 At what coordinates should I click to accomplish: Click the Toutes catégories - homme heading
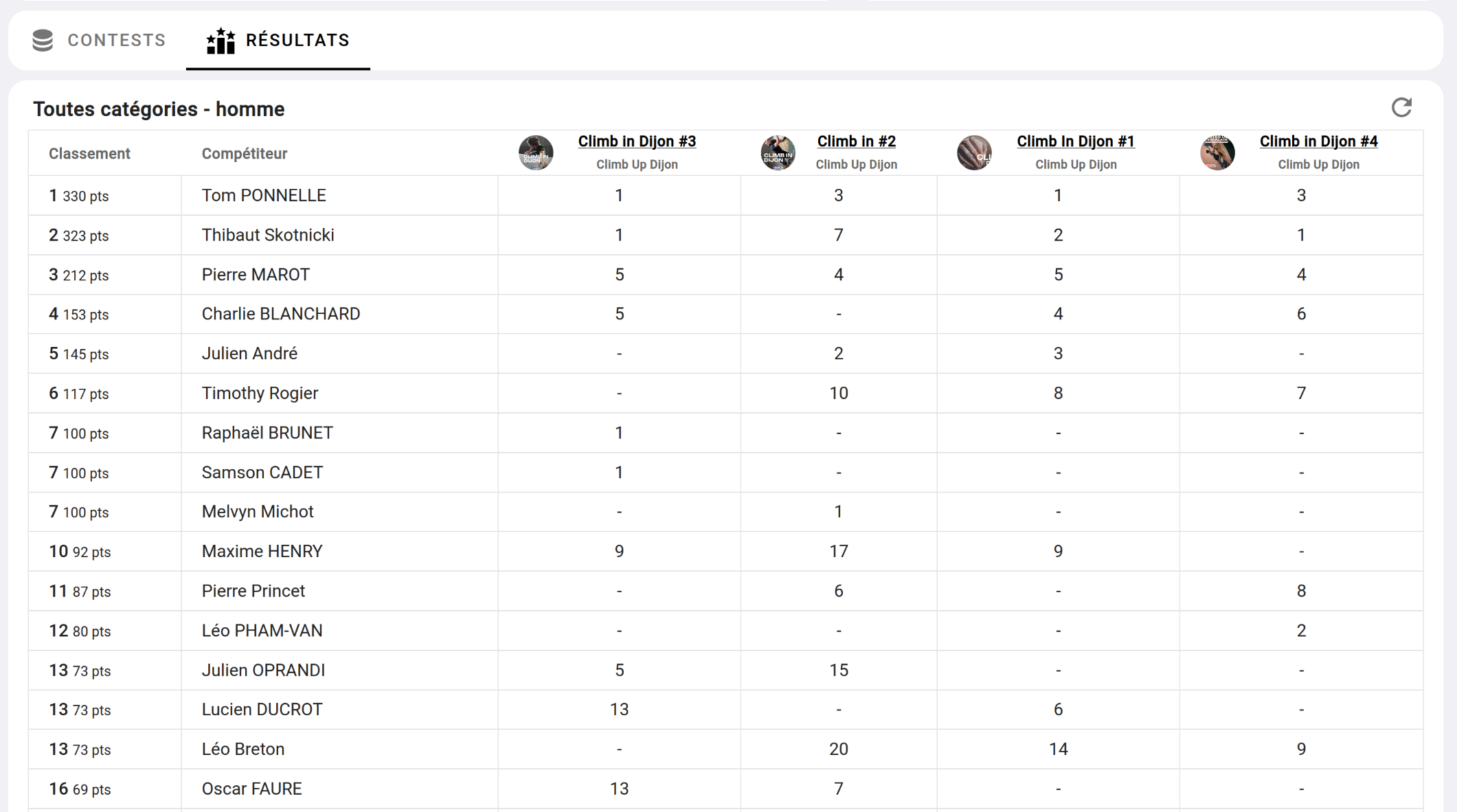tap(159, 109)
